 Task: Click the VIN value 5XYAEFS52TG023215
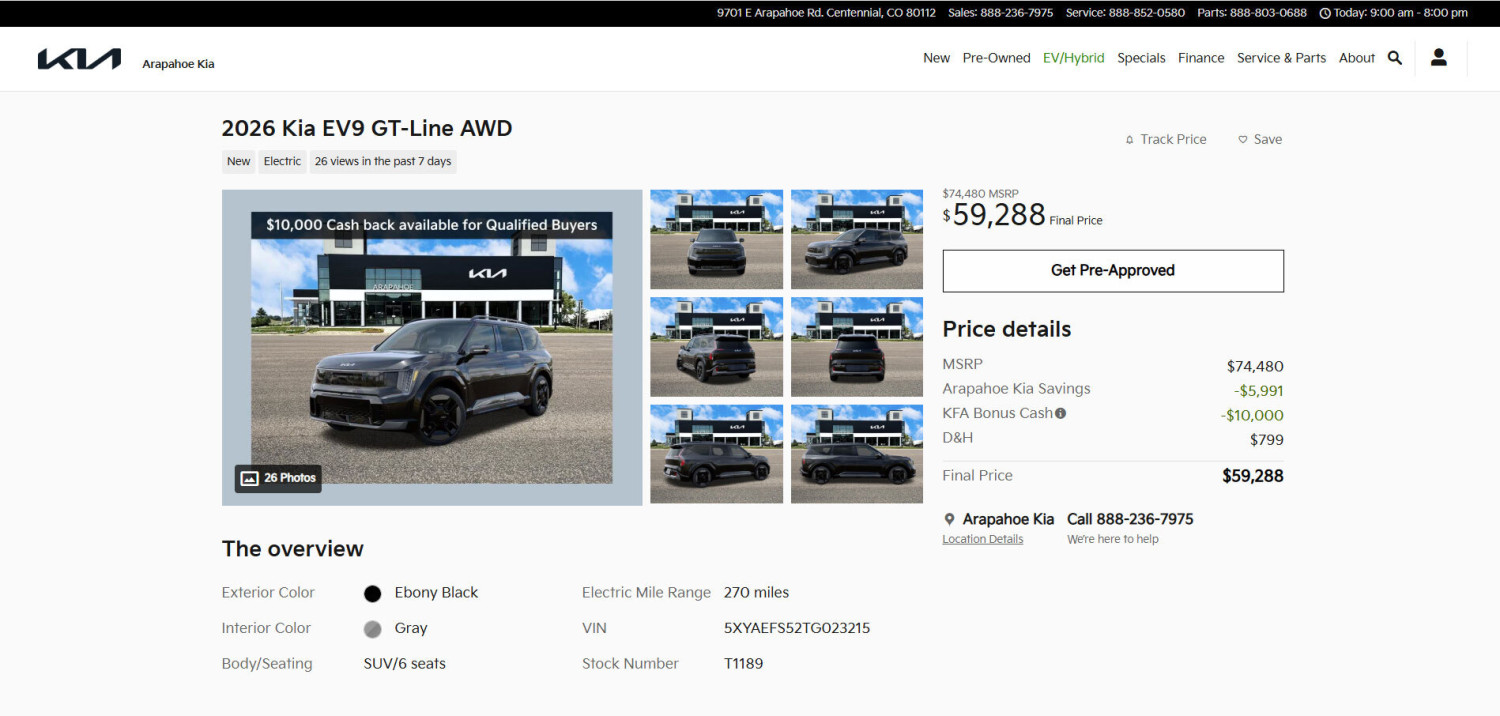pos(797,628)
